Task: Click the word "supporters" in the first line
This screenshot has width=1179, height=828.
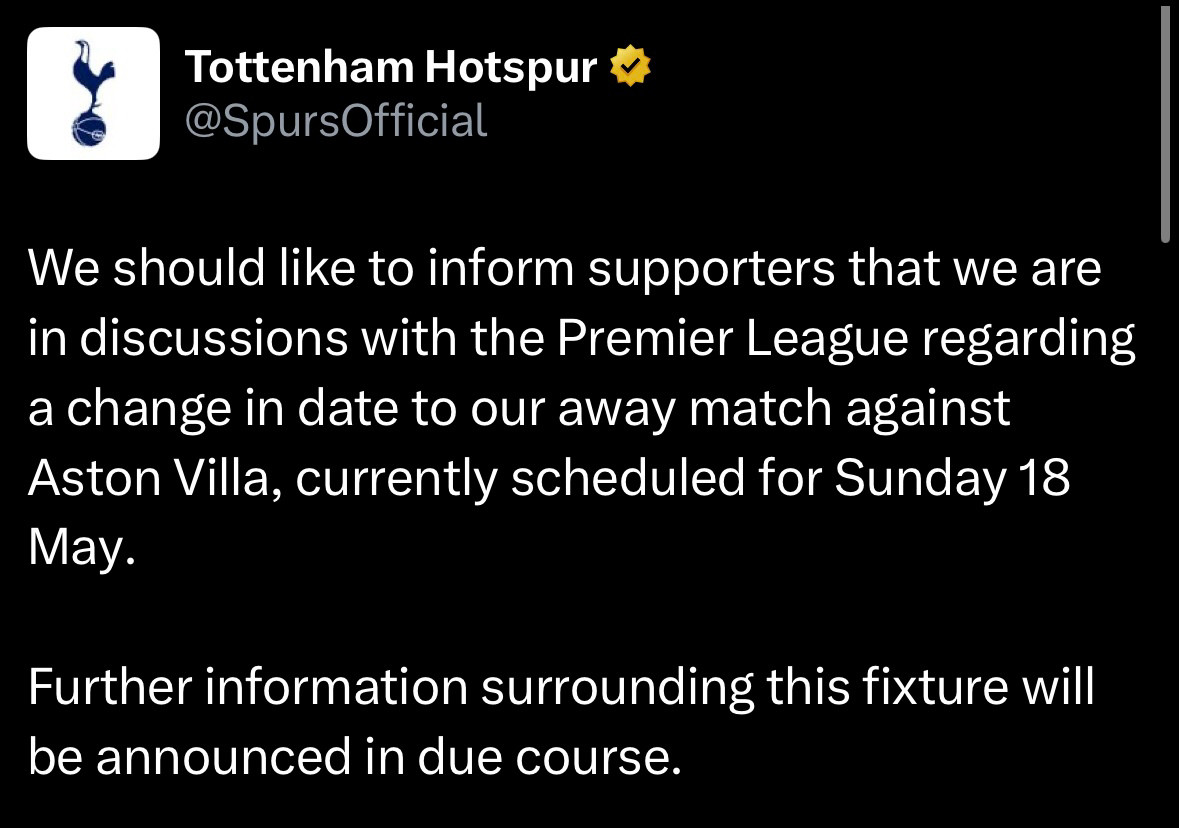Action: pyautogui.click(x=711, y=269)
